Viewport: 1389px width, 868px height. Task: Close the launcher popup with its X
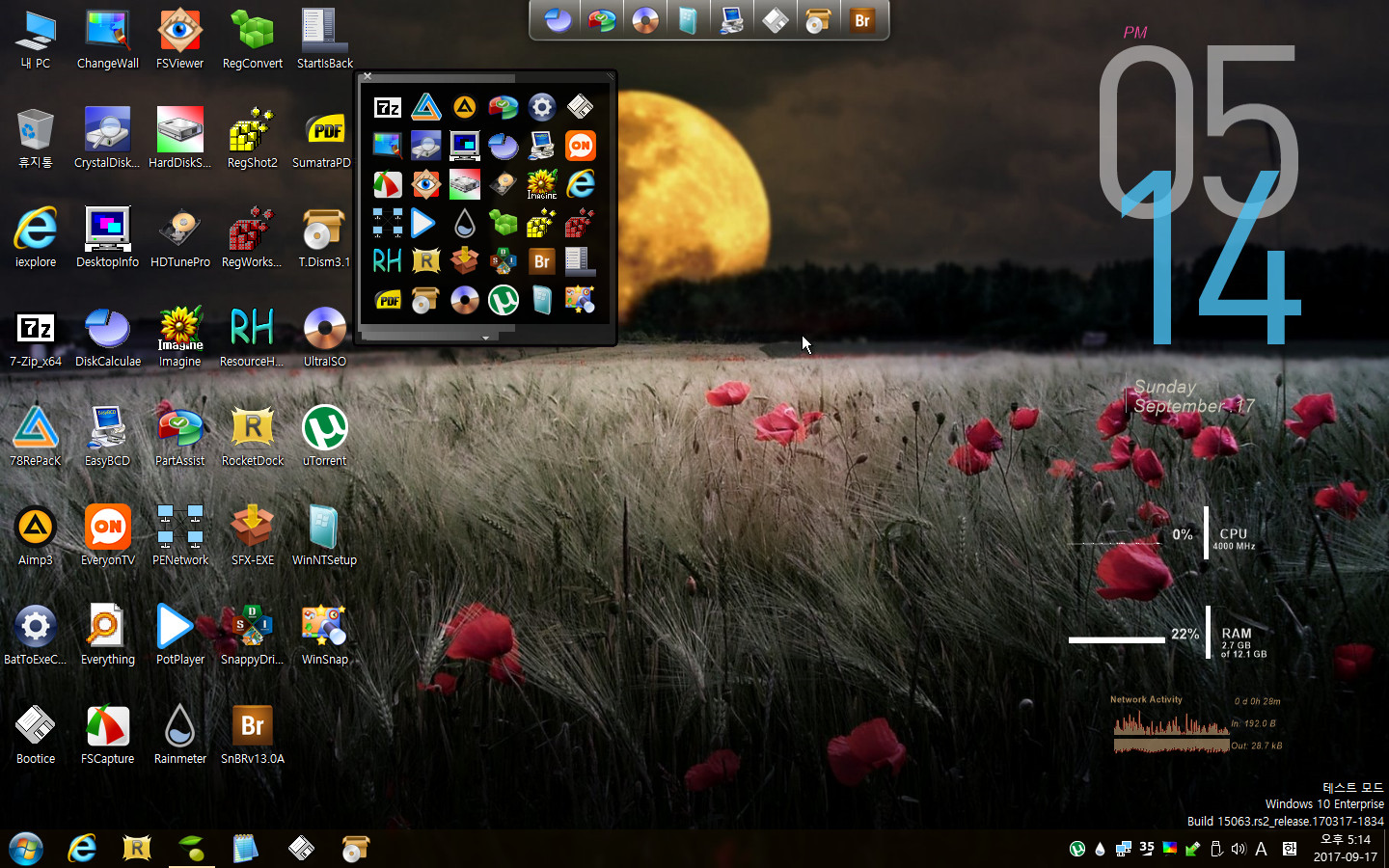coord(367,76)
